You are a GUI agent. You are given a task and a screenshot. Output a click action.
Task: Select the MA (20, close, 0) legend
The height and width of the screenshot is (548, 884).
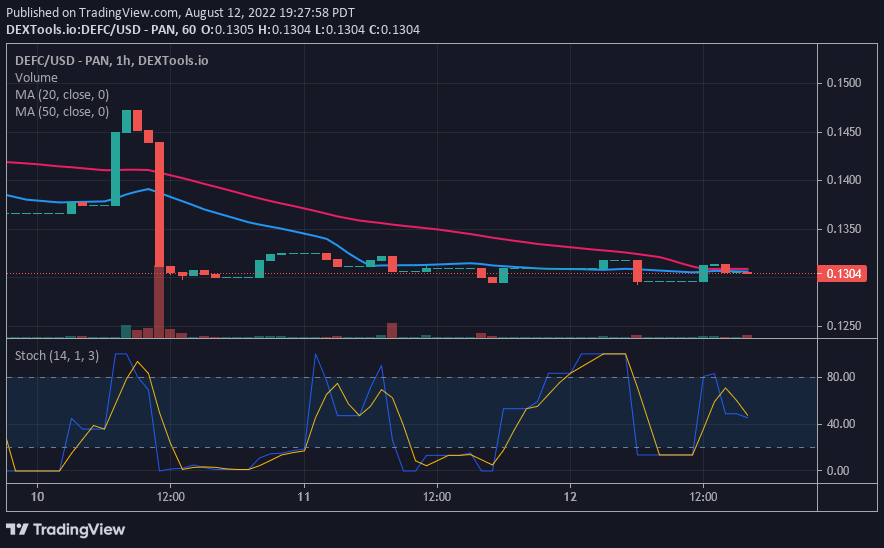click(x=62, y=95)
